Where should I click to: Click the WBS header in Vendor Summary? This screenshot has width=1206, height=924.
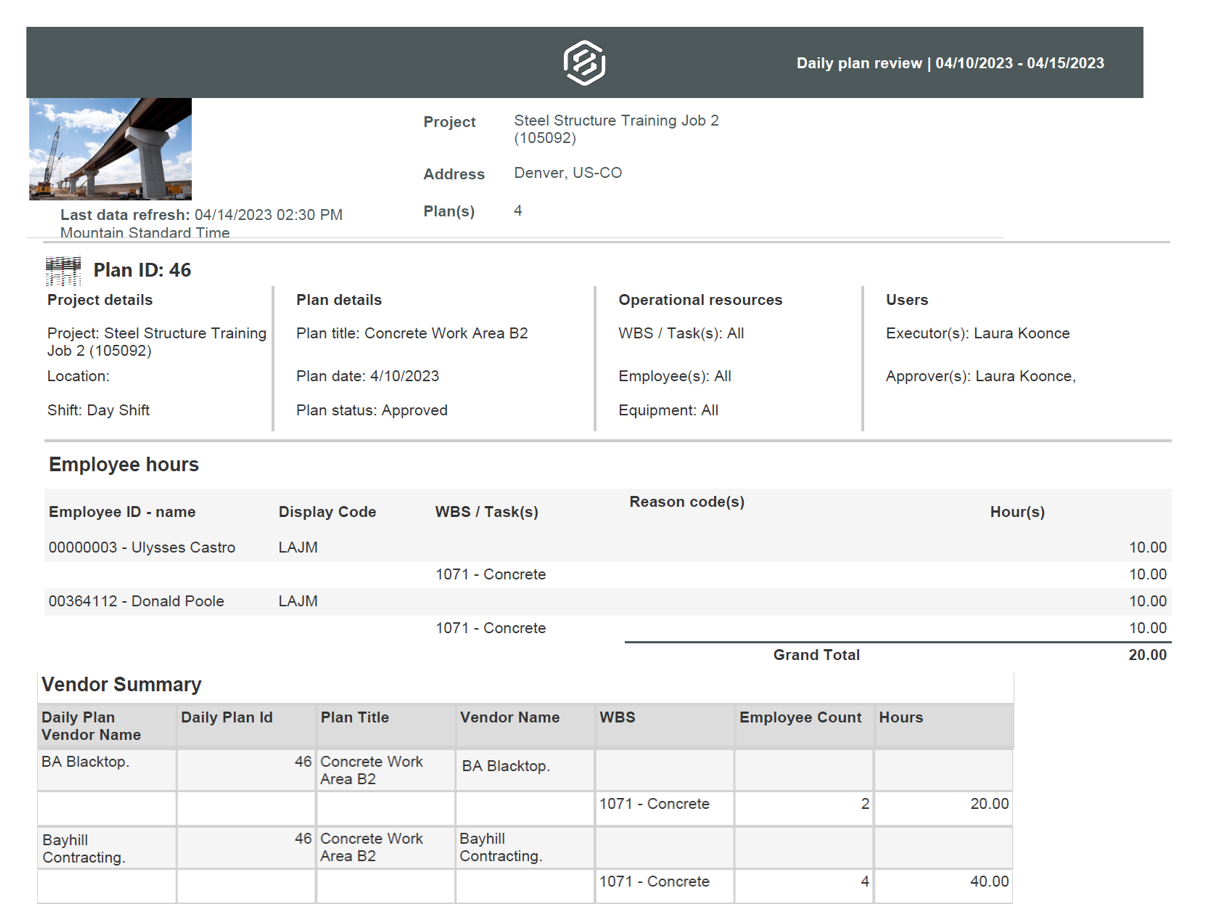[x=617, y=718]
